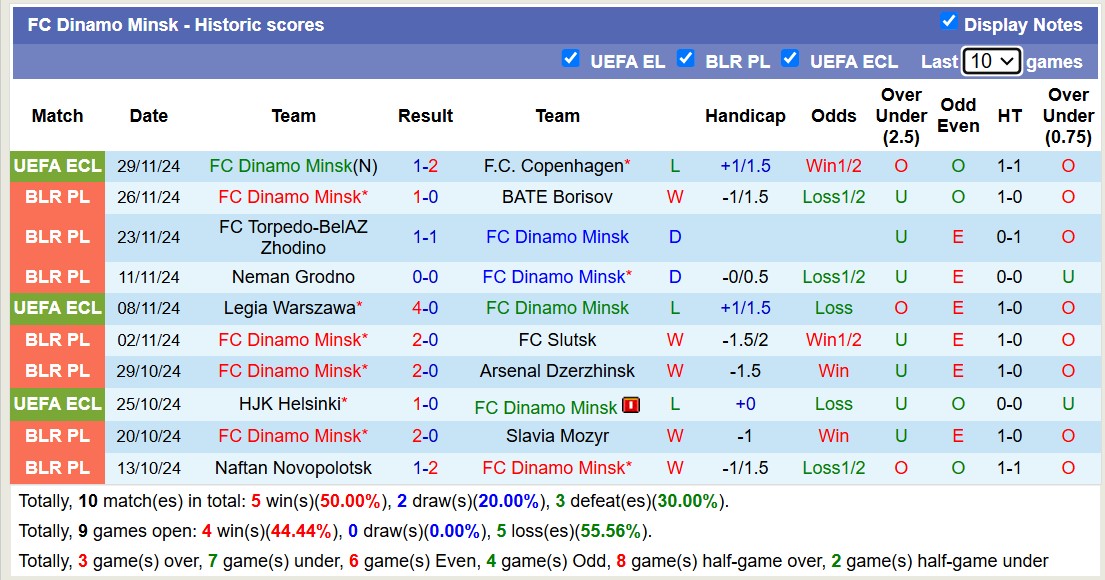Disable the UEFA ECL filter checkbox

tap(790, 58)
